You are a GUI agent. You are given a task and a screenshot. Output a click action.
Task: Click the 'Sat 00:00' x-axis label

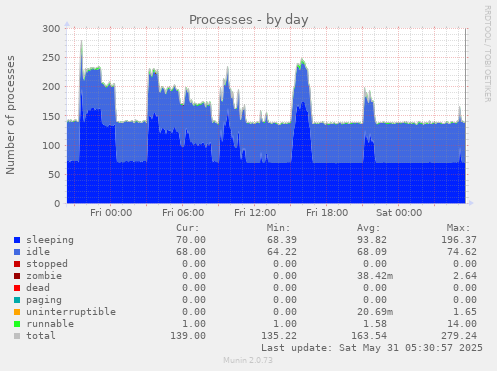point(399,213)
